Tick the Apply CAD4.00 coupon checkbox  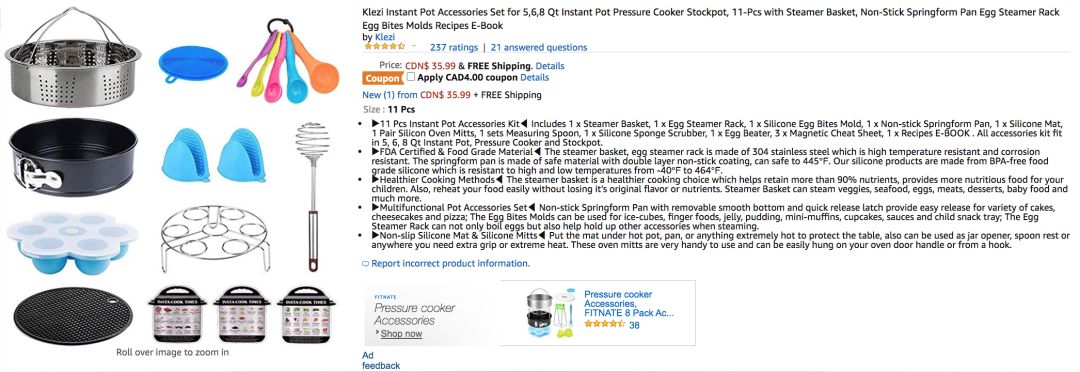click(411, 77)
